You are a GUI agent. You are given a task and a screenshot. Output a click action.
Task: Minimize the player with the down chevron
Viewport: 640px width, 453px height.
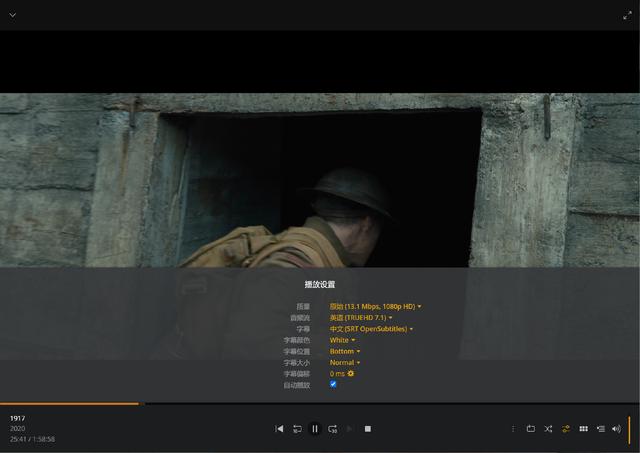tap(13, 15)
